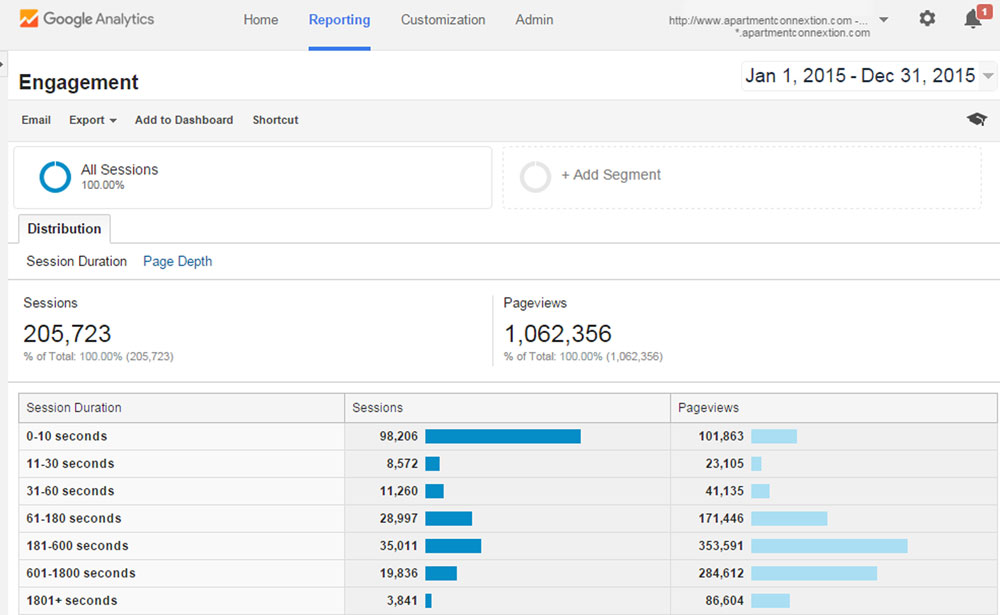Click the 1801+ seconds row label
1000x615 pixels.
coord(71,601)
